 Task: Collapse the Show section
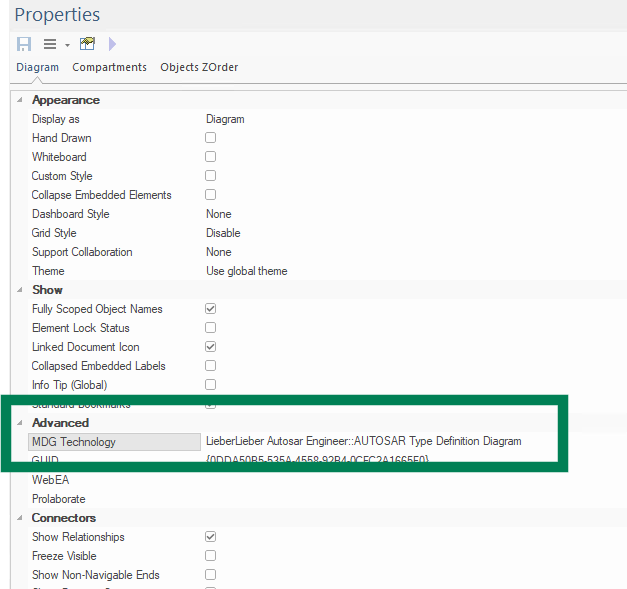(x=21, y=290)
